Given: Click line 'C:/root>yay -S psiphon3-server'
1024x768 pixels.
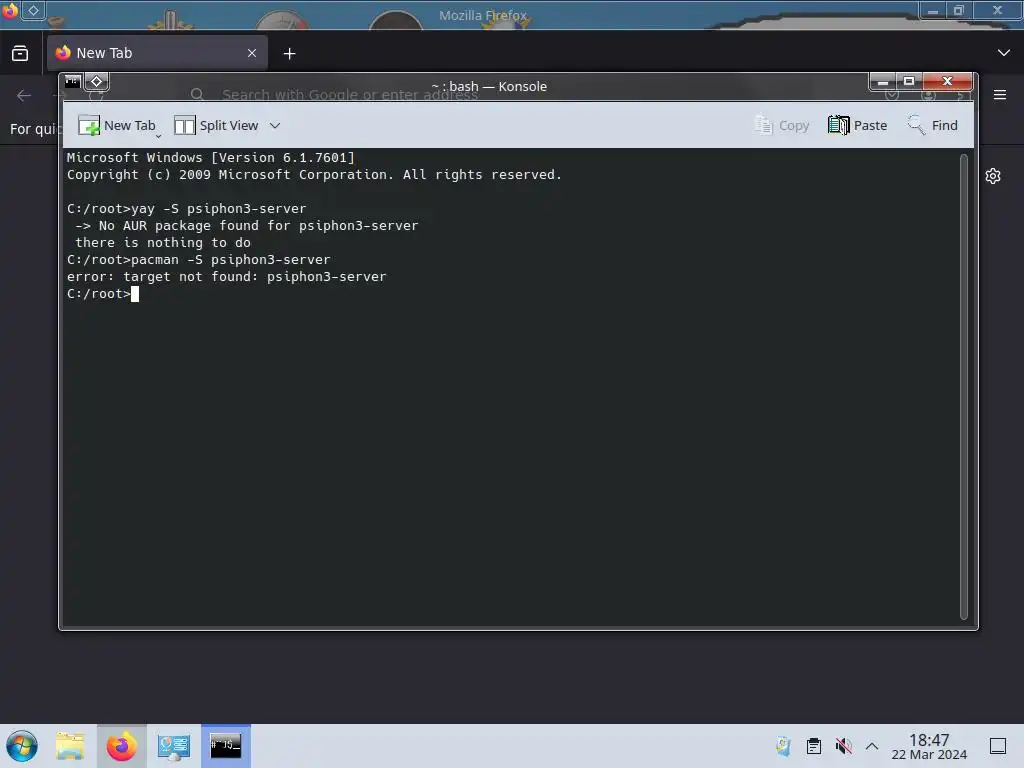Looking at the screenshot, I should (186, 209).
